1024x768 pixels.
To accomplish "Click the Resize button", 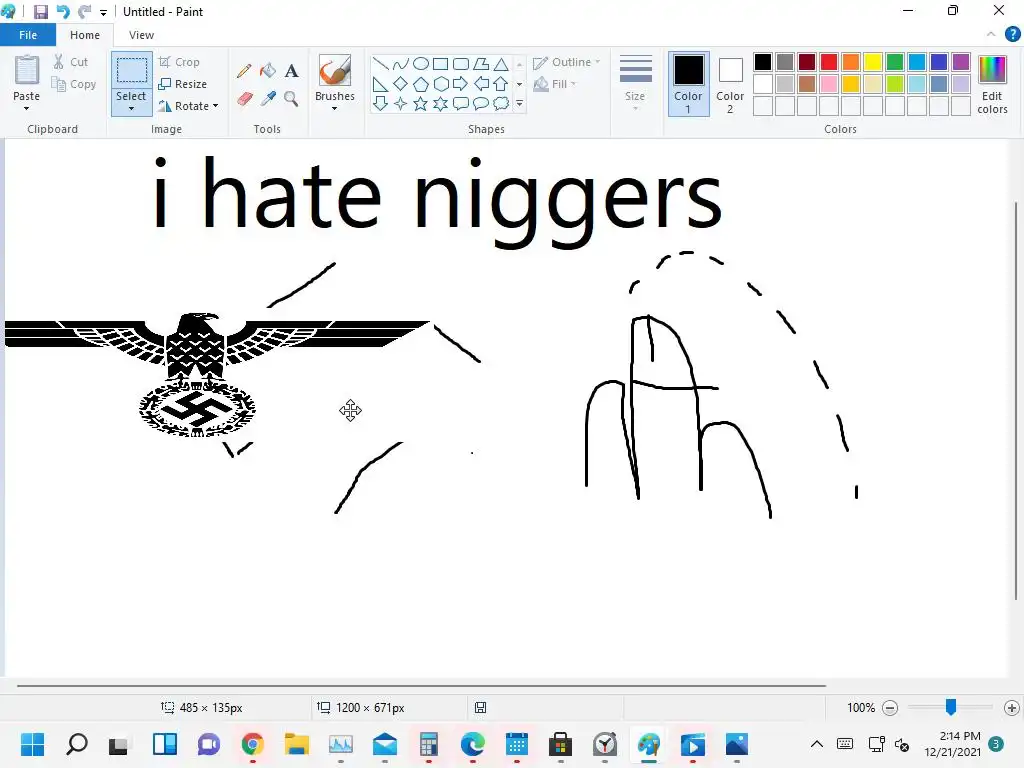I will [183, 84].
